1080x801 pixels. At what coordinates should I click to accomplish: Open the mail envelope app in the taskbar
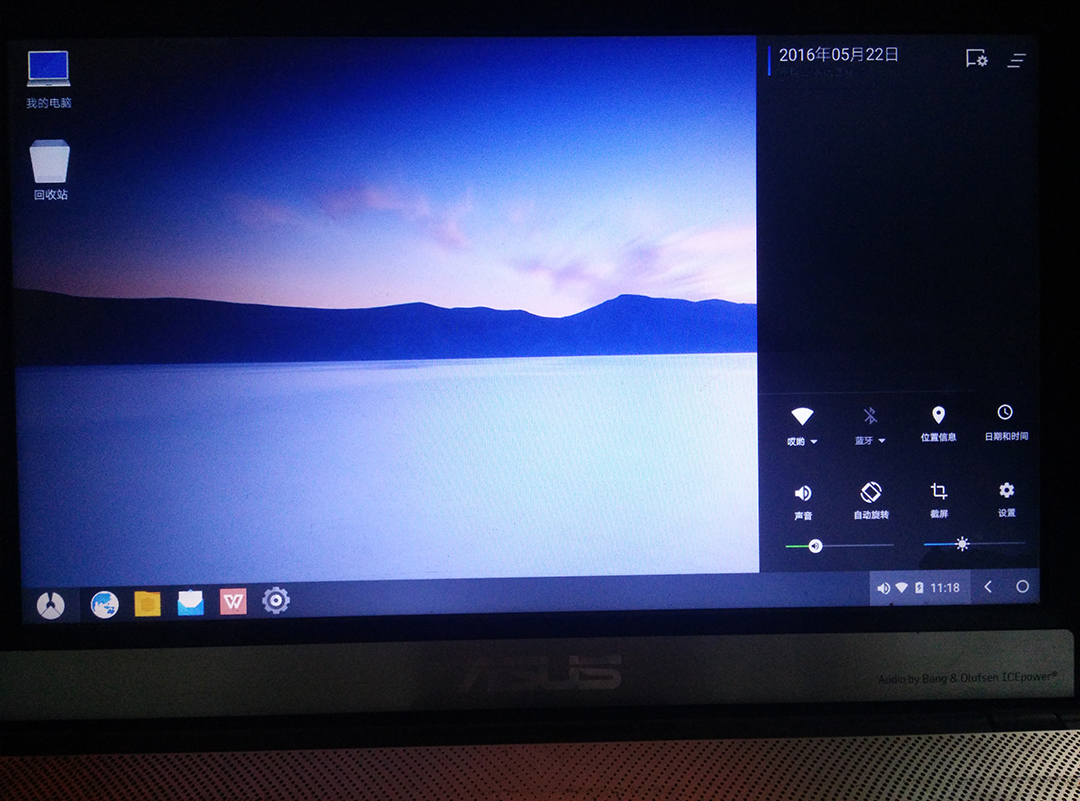[x=190, y=602]
